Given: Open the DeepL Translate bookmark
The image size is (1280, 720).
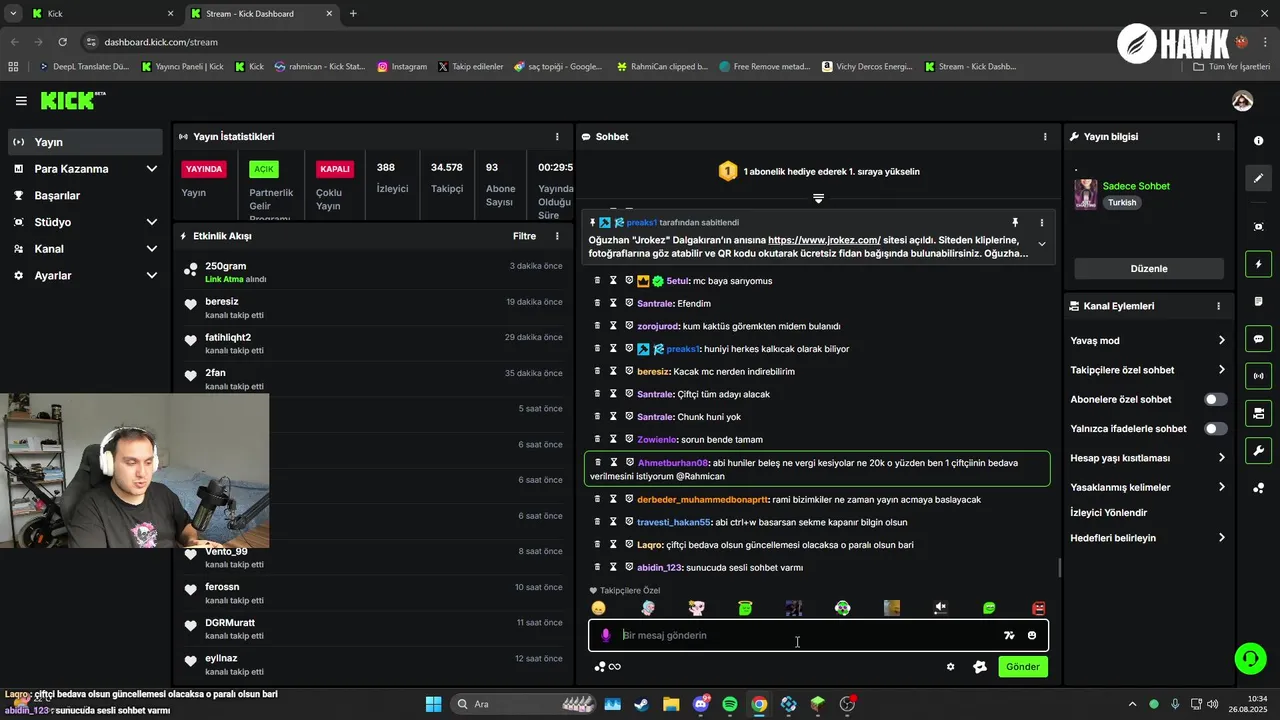Looking at the screenshot, I should coord(84,67).
